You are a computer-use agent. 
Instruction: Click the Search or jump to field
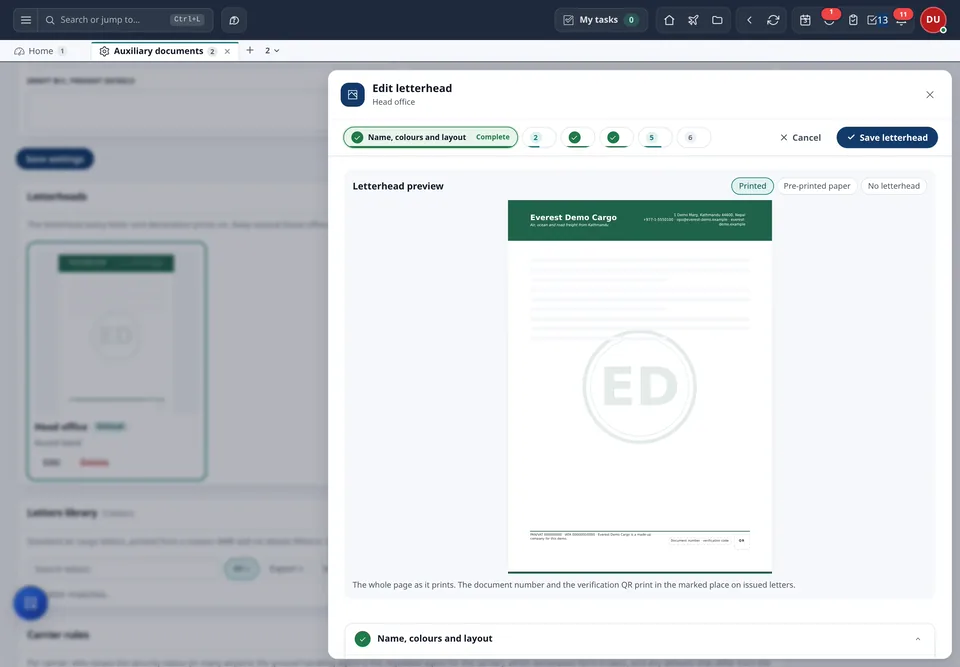(126, 20)
